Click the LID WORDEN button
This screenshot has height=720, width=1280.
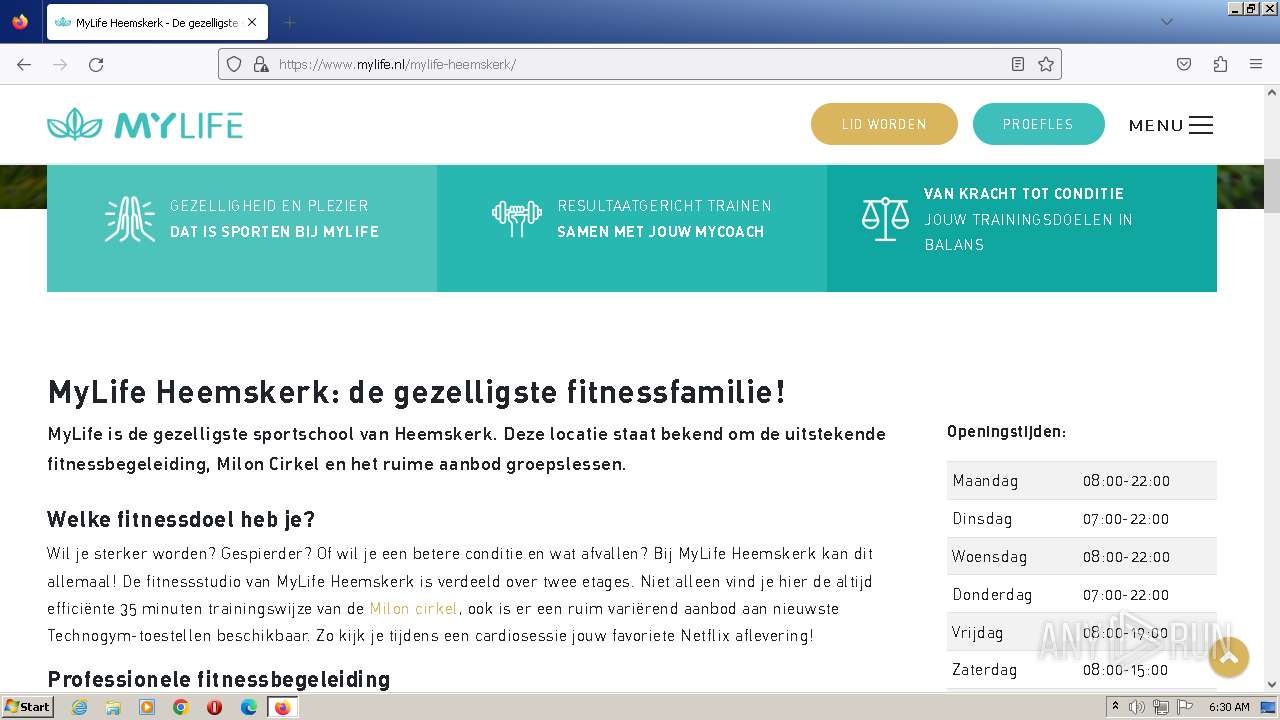884,124
